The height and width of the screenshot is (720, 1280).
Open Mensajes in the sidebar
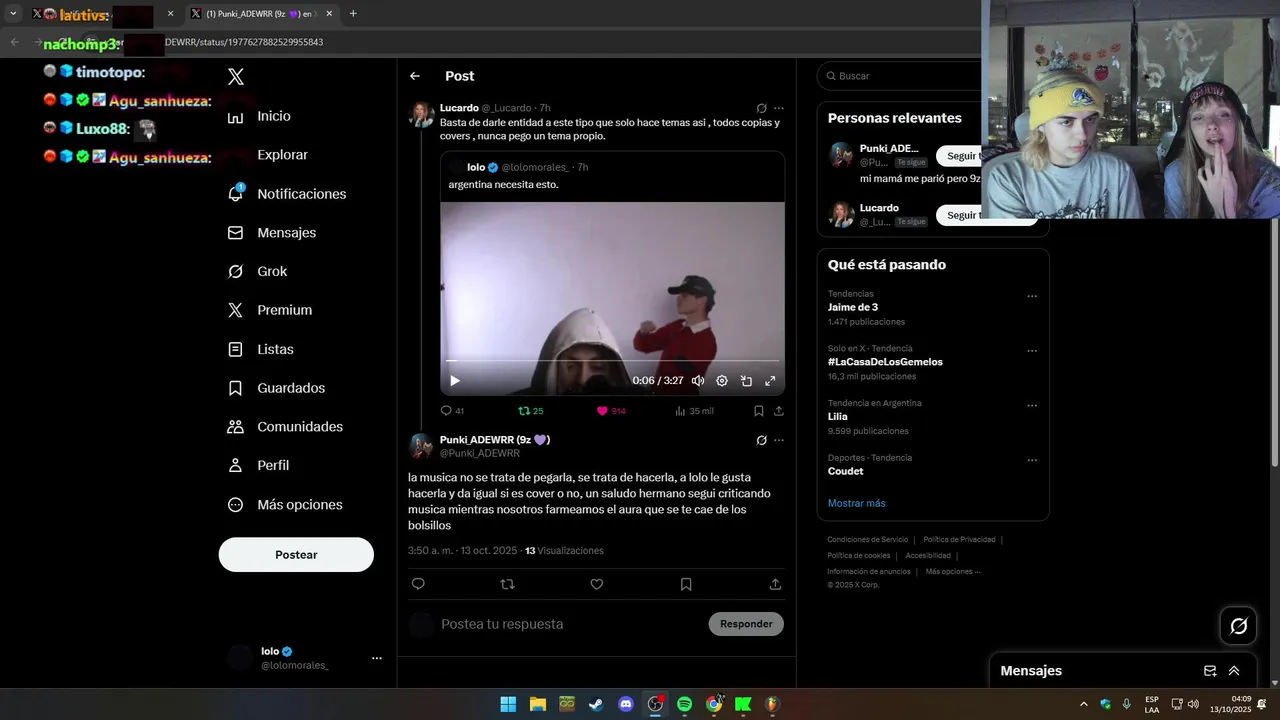tap(272, 232)
